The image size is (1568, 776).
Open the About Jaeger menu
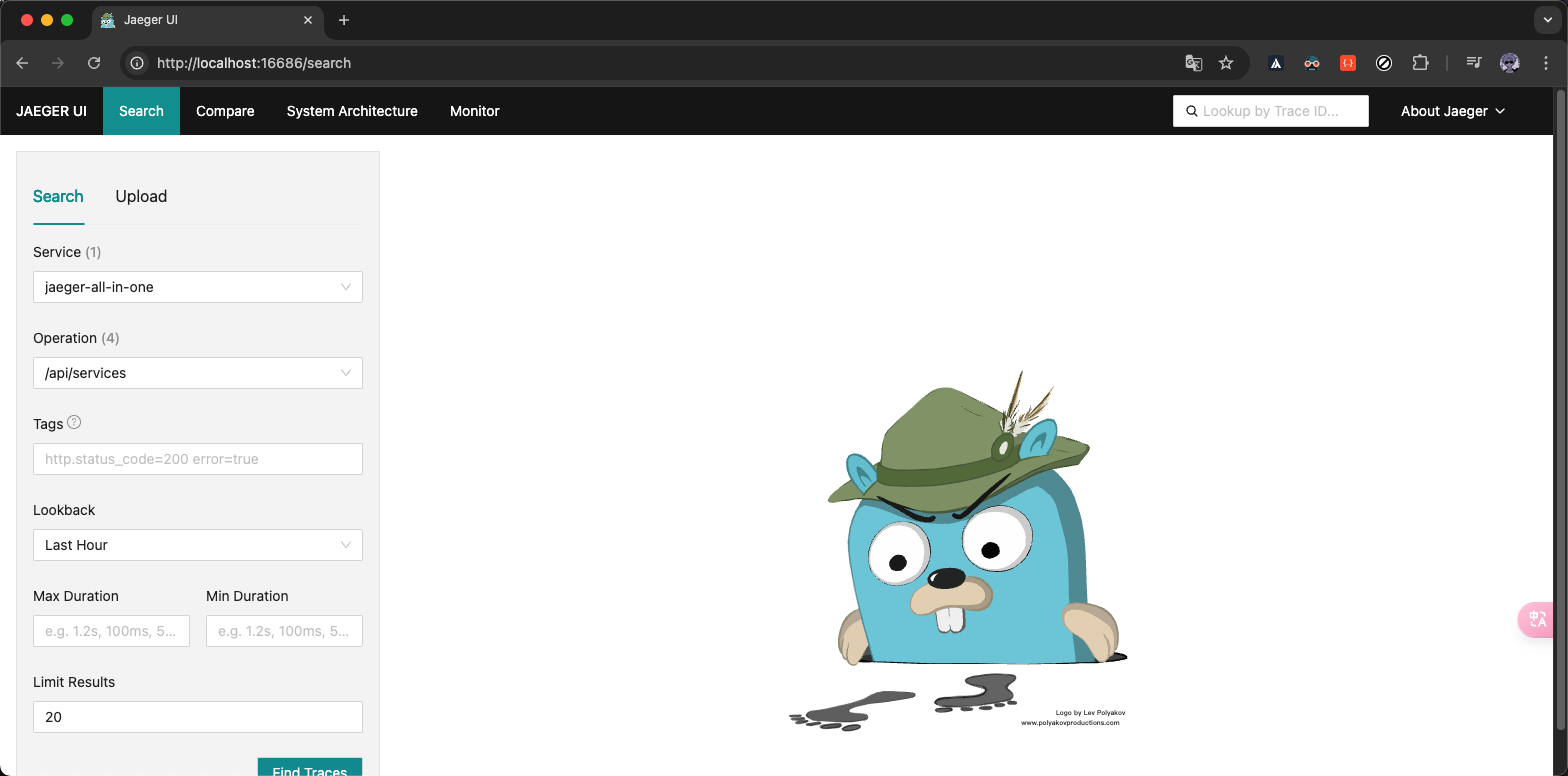click(1452, 111)
